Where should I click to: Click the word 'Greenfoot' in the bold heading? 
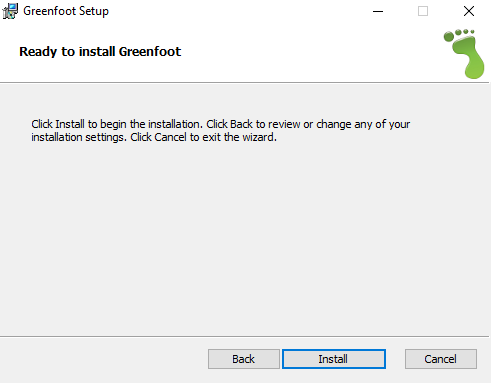point(150,52)
